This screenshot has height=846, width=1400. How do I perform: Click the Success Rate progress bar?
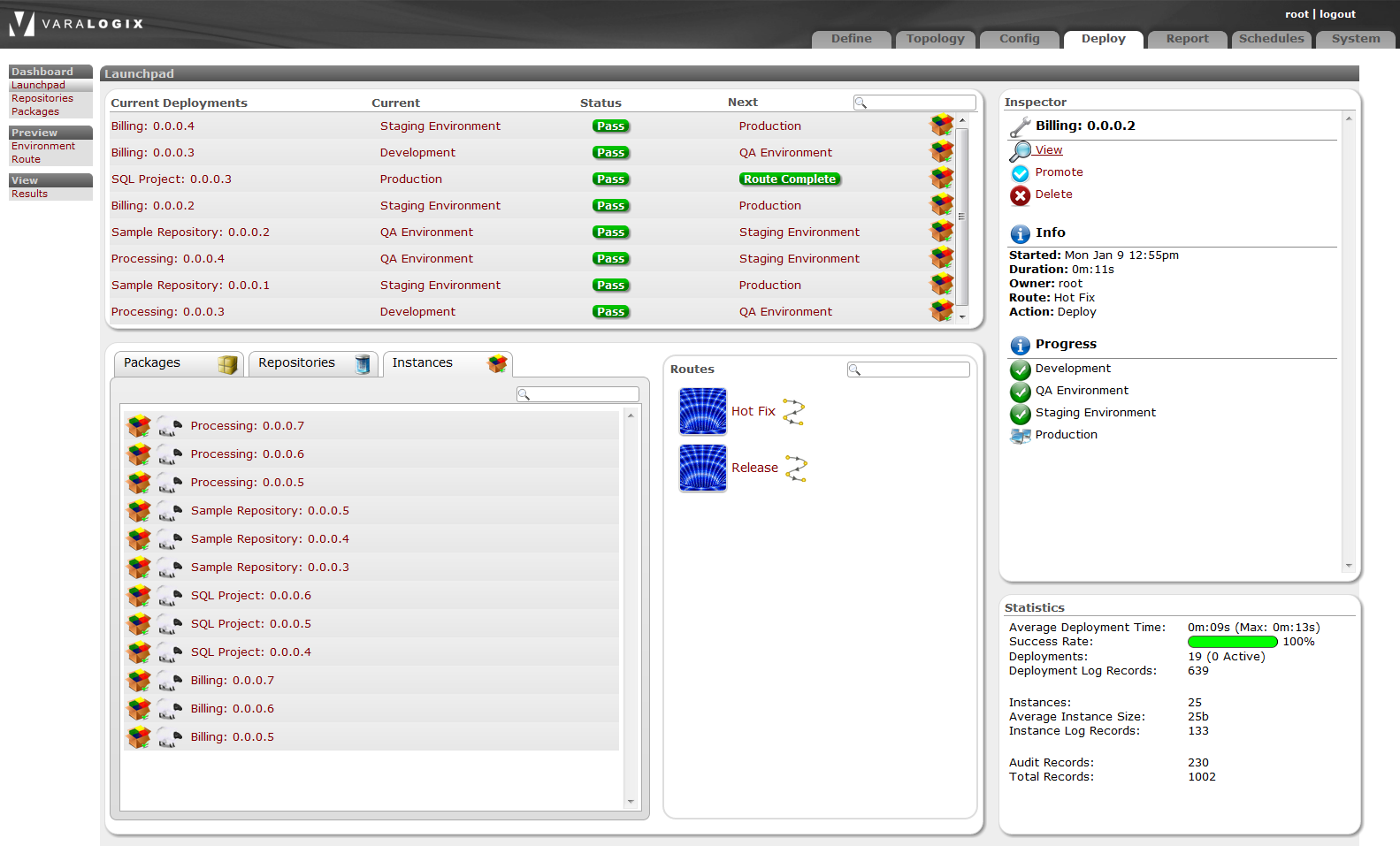[x=1233, y=642]
